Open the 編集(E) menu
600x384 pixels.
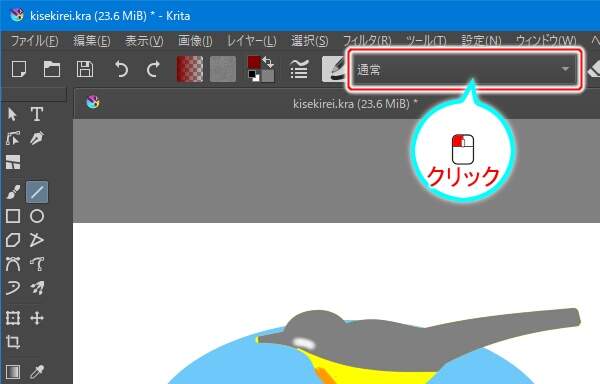click(x=91, y=41)
